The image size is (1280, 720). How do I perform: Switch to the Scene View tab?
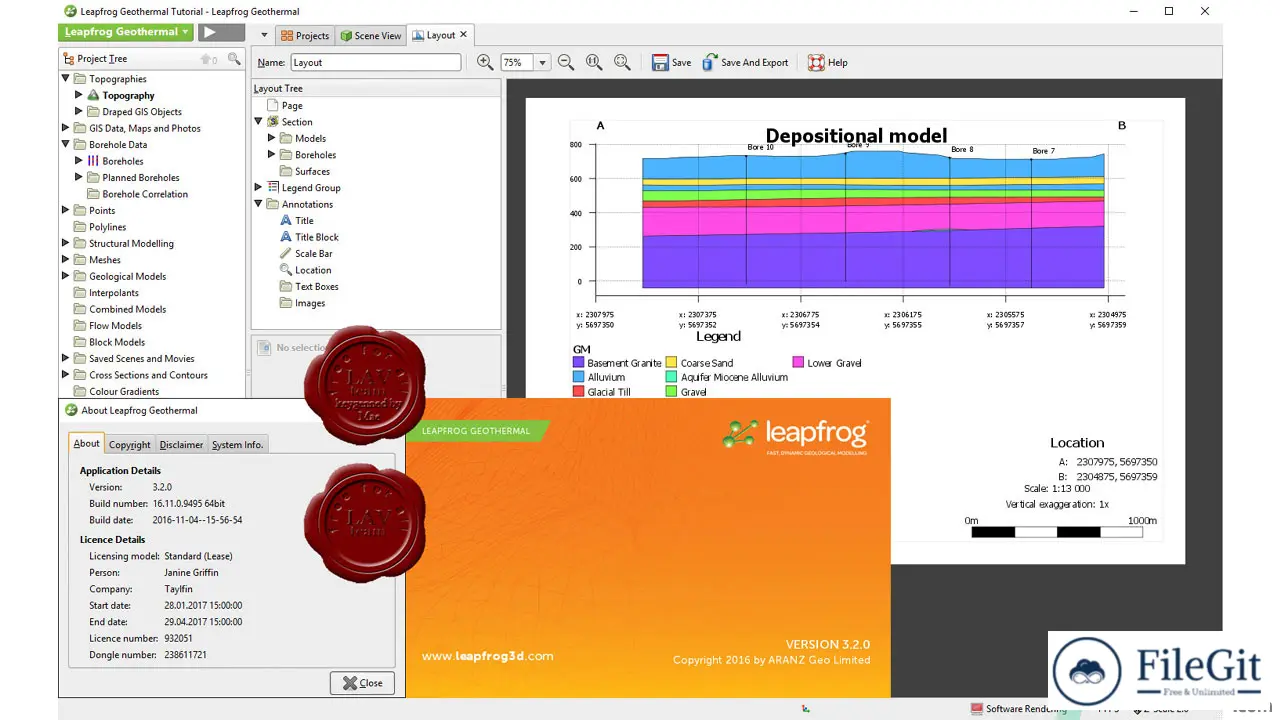click(370, 35)
